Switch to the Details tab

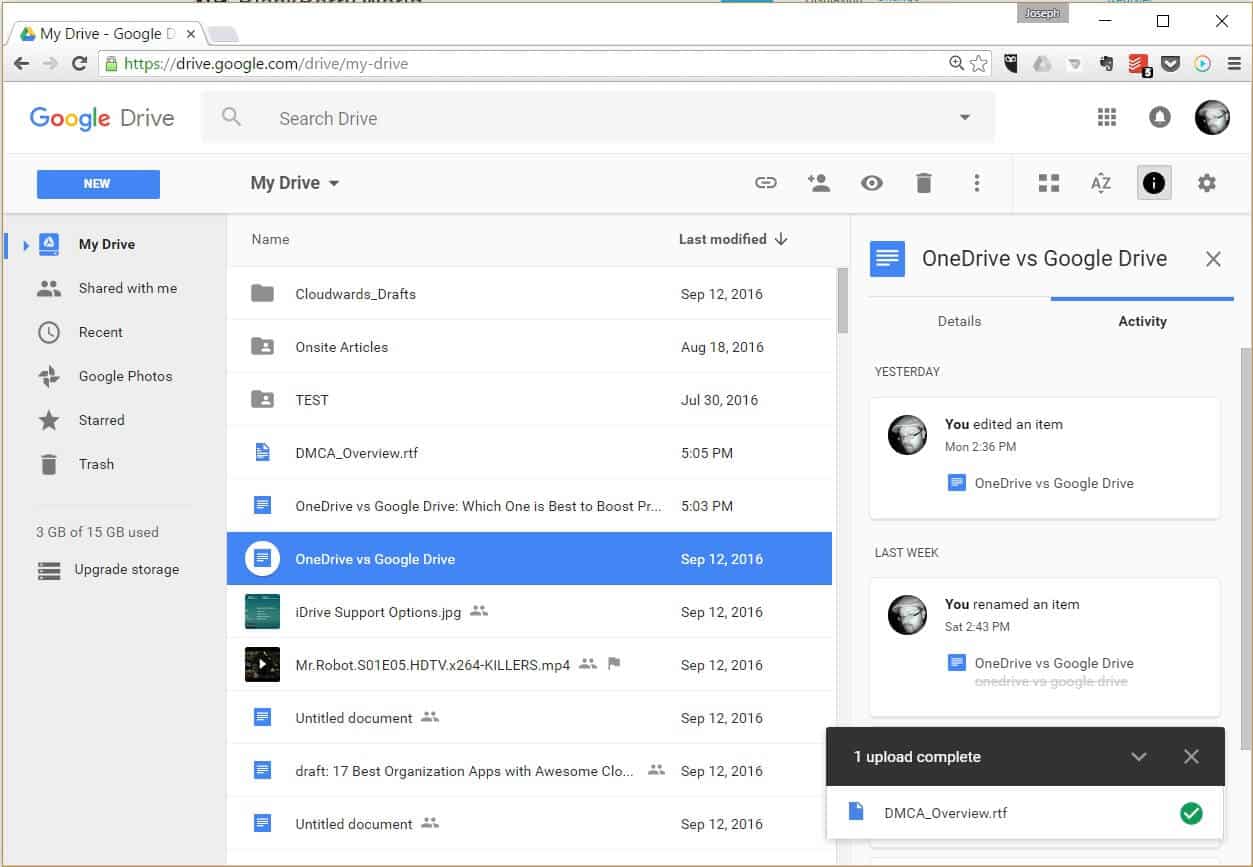[959, 321]
